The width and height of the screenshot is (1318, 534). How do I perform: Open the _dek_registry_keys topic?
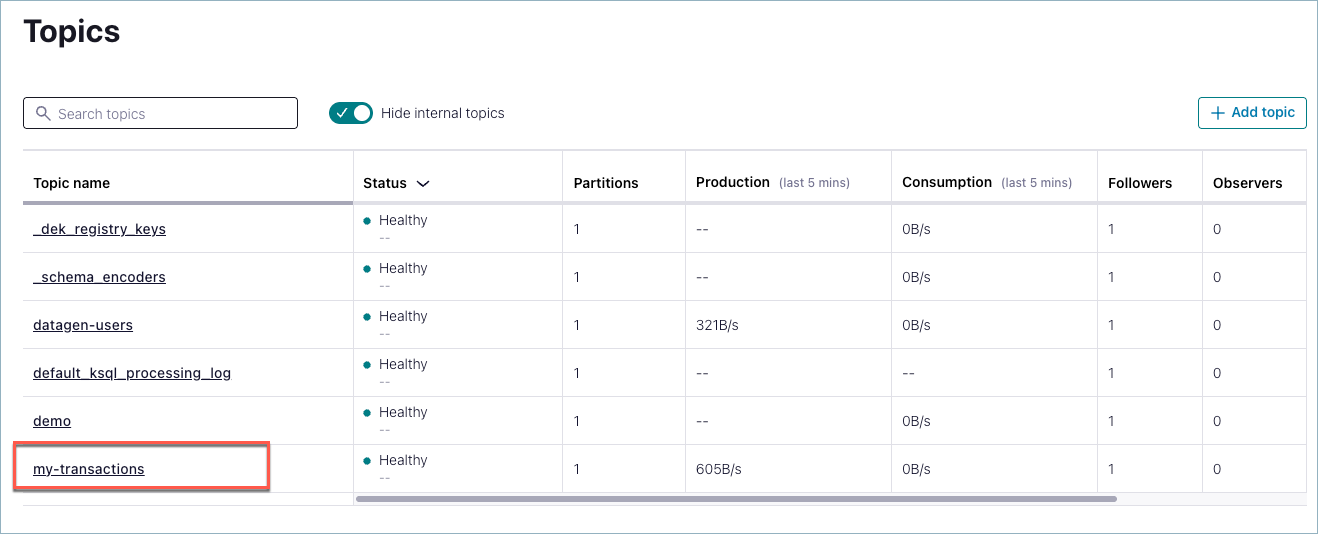pos(99,229)
